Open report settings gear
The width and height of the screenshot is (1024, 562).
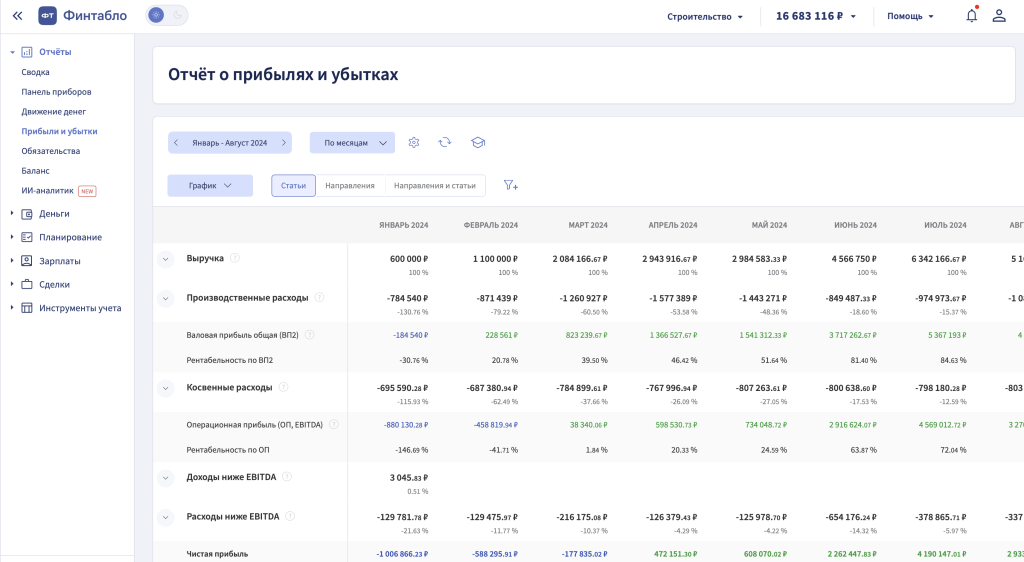click(413, 142)
